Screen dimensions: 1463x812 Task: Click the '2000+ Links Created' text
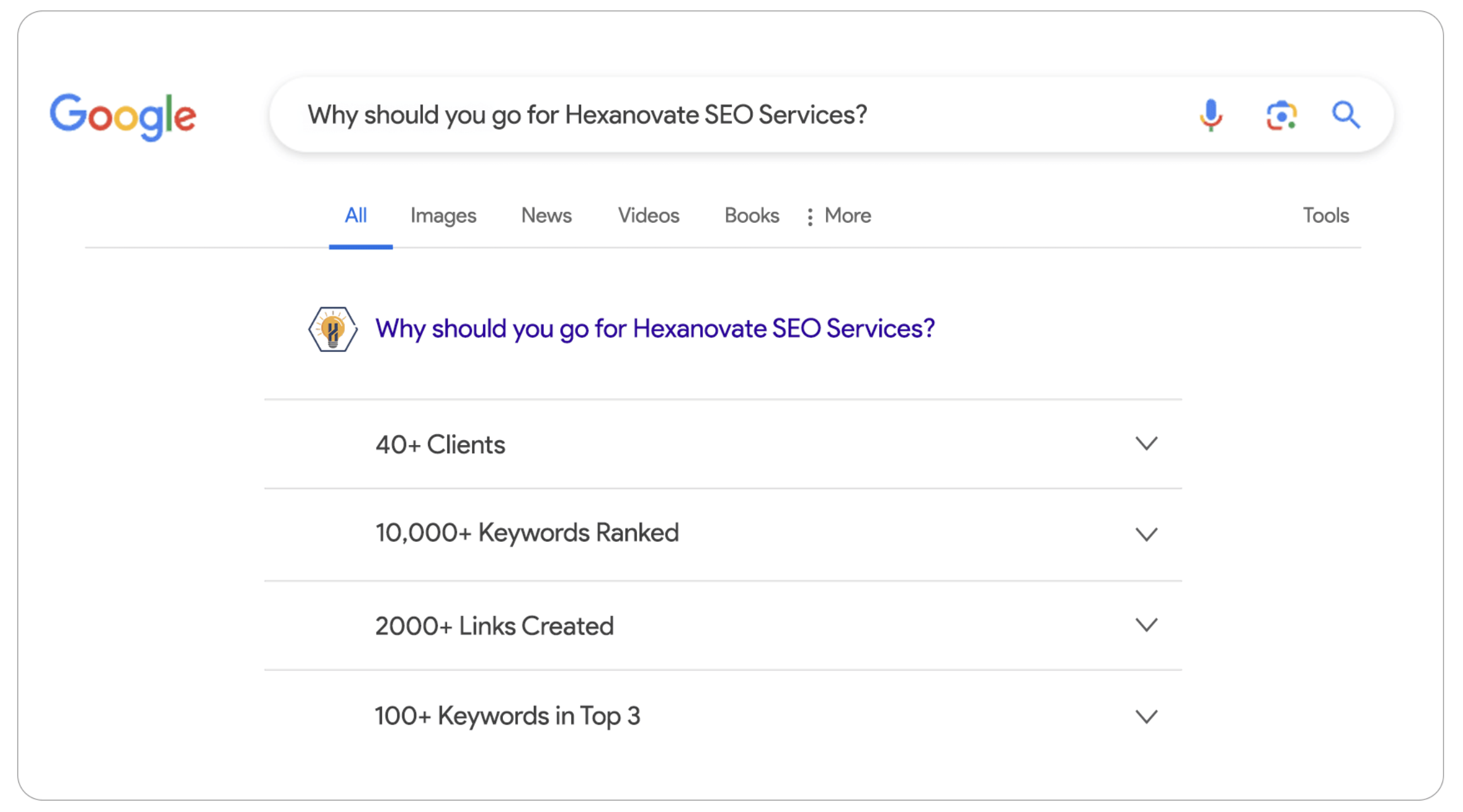coord(494,626)
